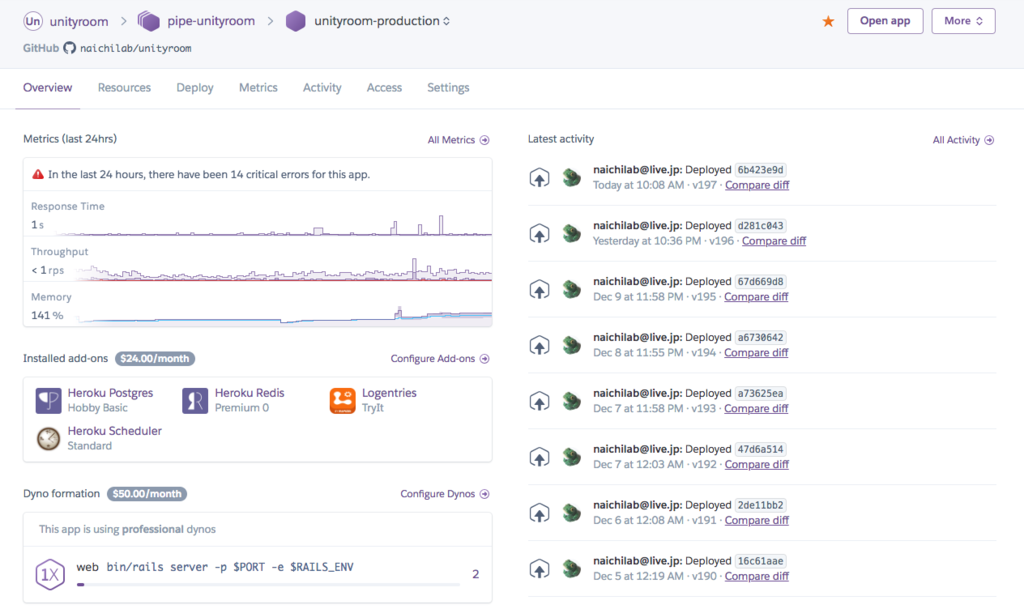
Task: Open the Metrics tab
Action: pos(258,87)
